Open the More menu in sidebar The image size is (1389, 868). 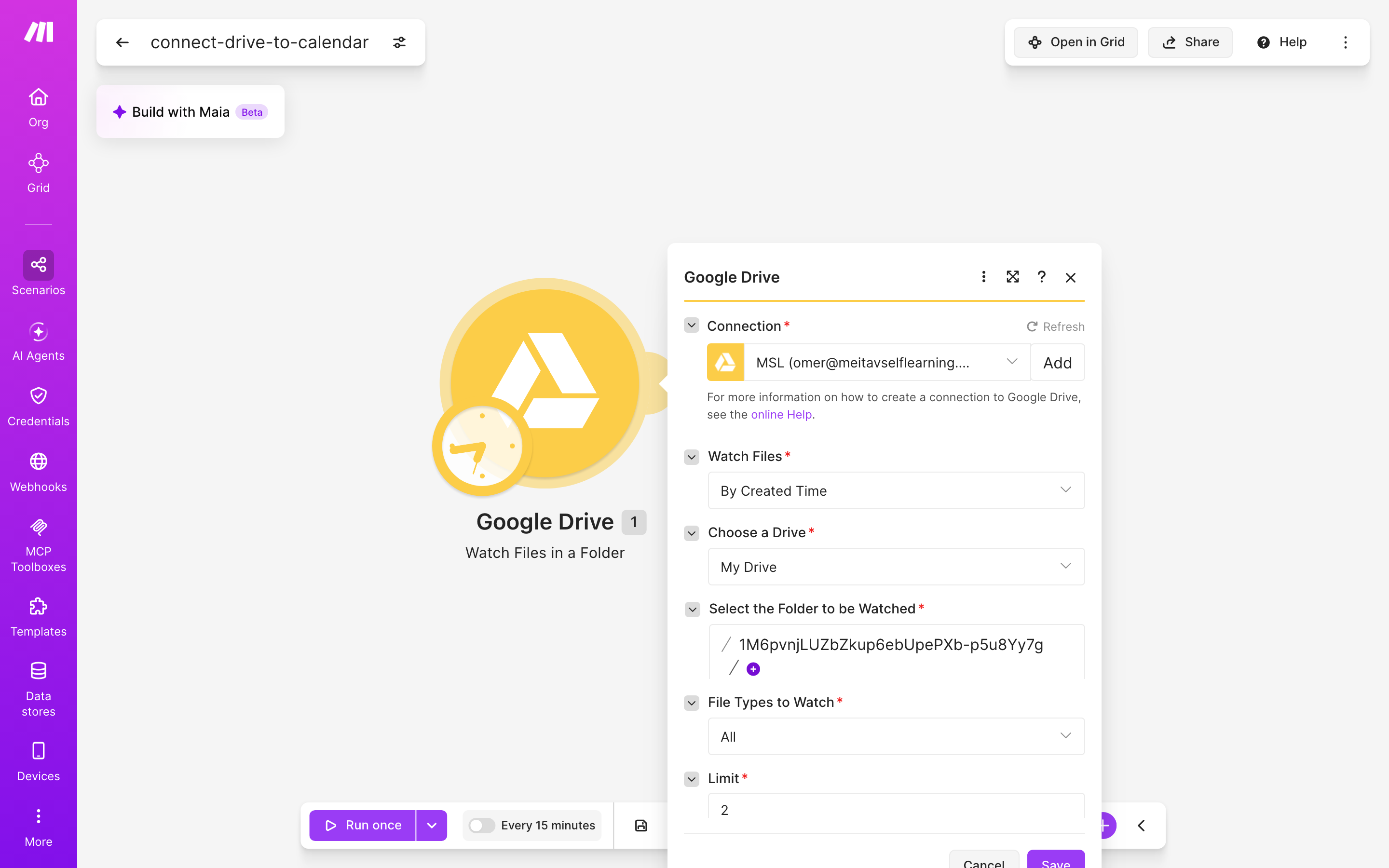(39, 827)
